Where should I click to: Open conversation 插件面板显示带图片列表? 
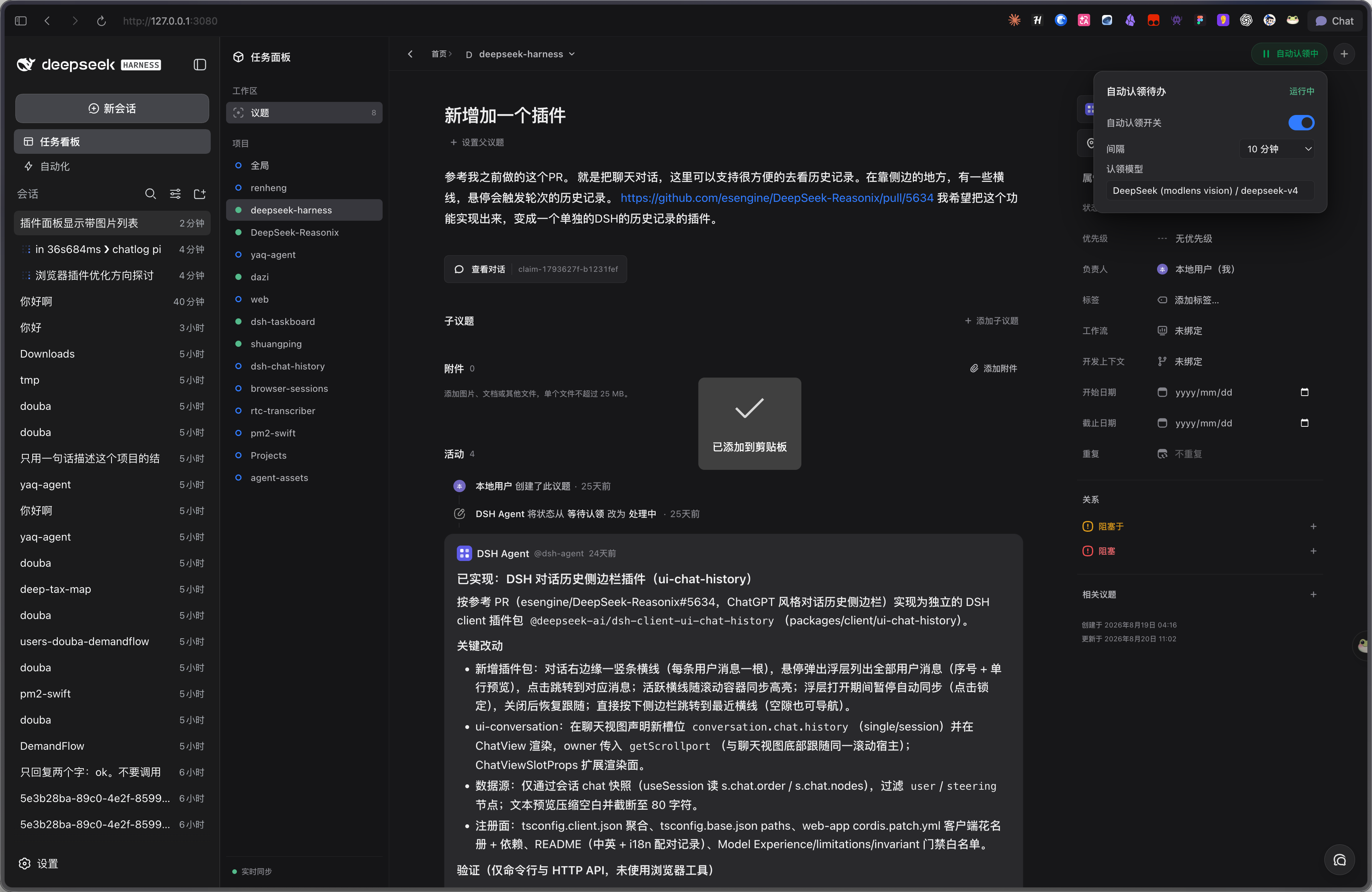click(x=112, y=223)
